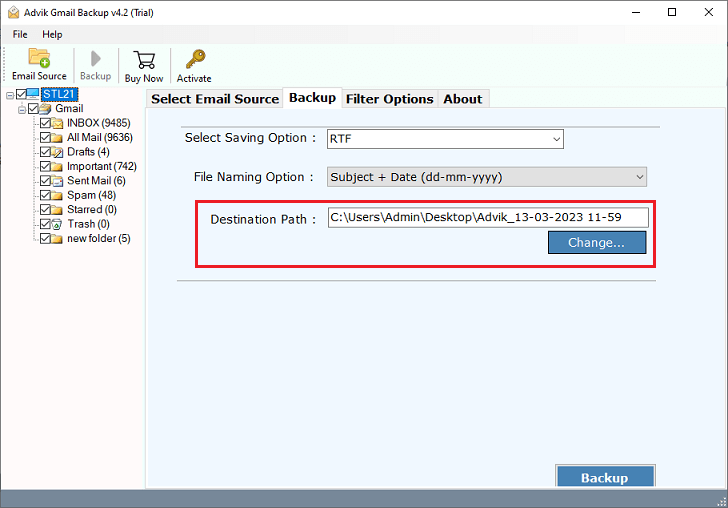Click the Advik app icon in title bar
This screenshot has height=508, width=728.
pos(13,13)
